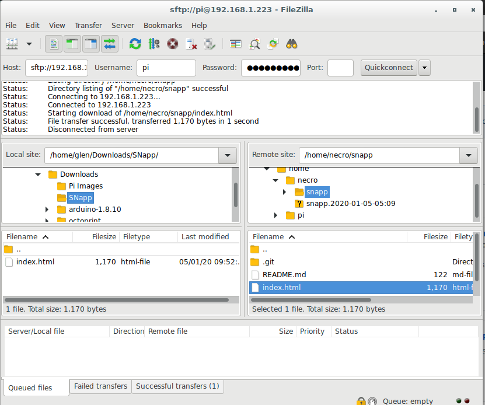
Task: Open the Help menu
Action: pyautogui.click(x=199, y=25)
